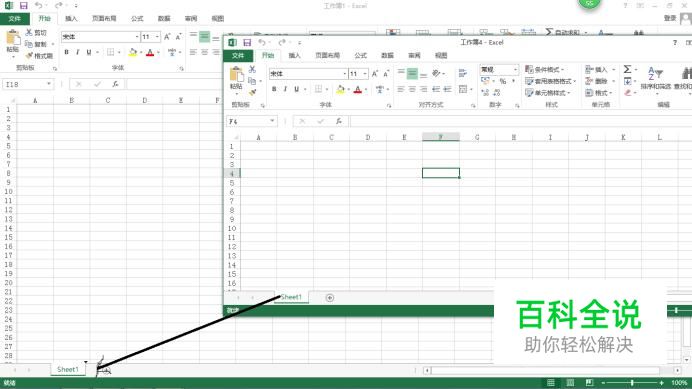The width and height of the screenshot is (692, 389).
Task: Save the back 工作簿1 workbook via toolbar icon
Action: (x=23, y=6)
